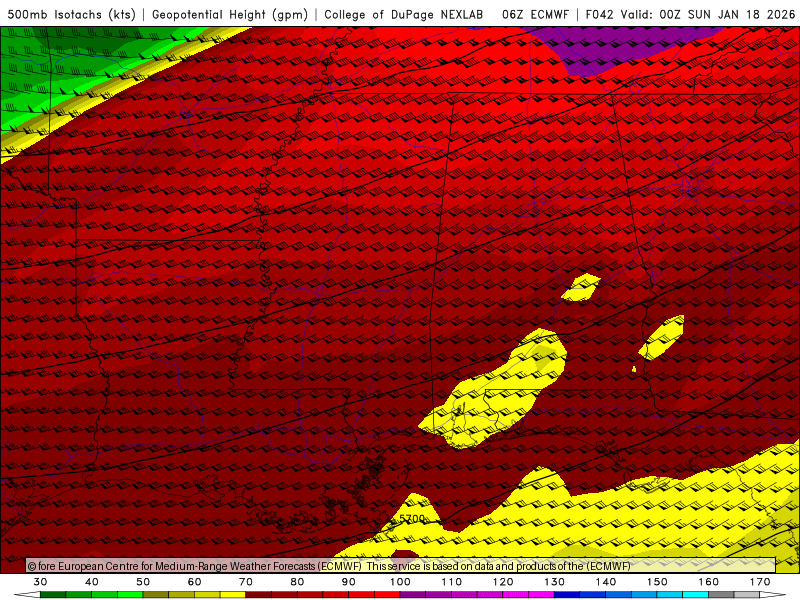Click the '160' label on the color scale

[x=708, y=582]
